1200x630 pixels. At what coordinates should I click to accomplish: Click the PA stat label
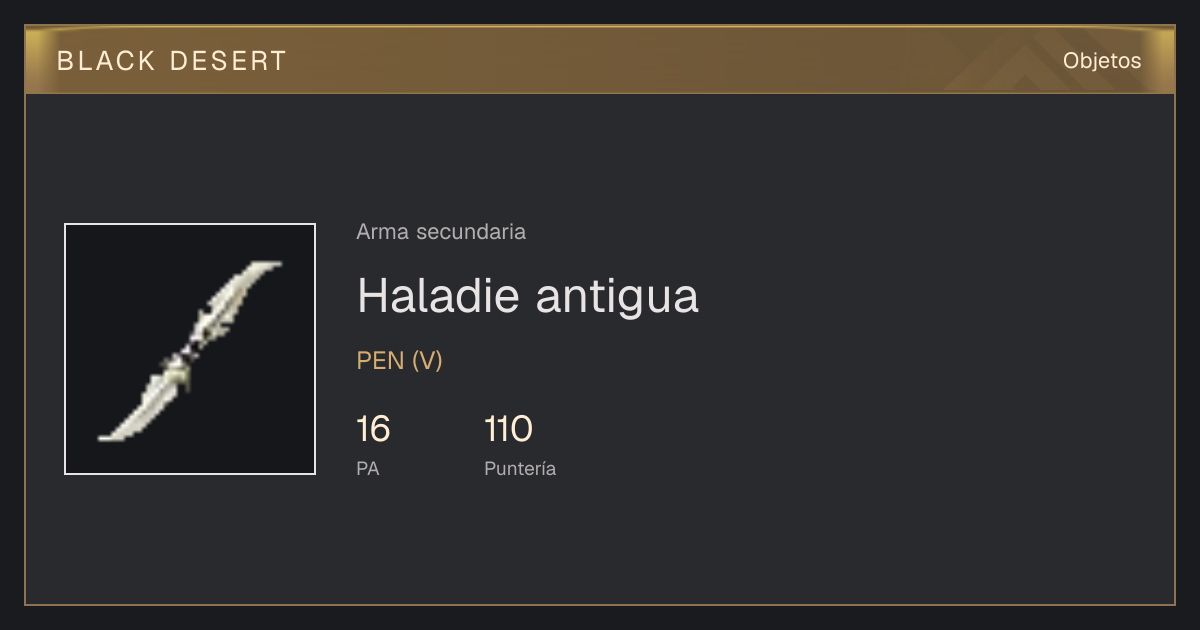pos(368,469)
